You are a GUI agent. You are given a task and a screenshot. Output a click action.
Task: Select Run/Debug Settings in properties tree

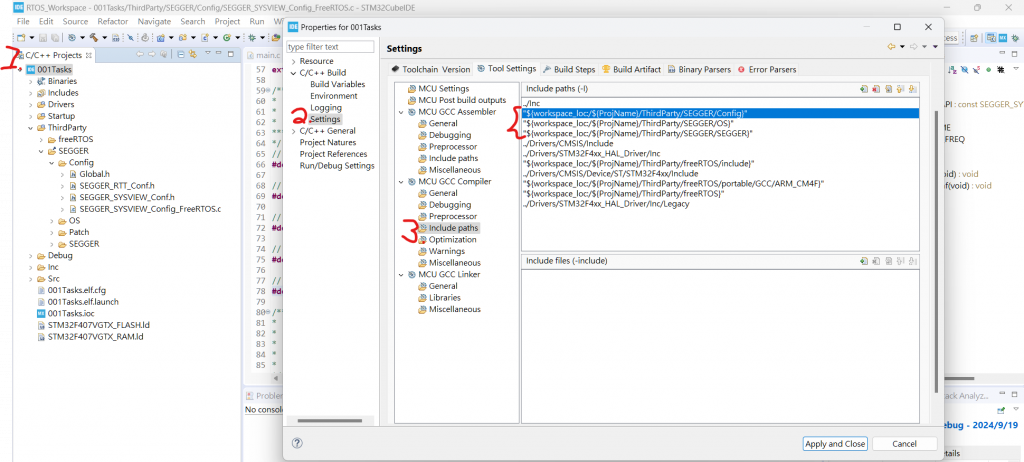(337, 166)
